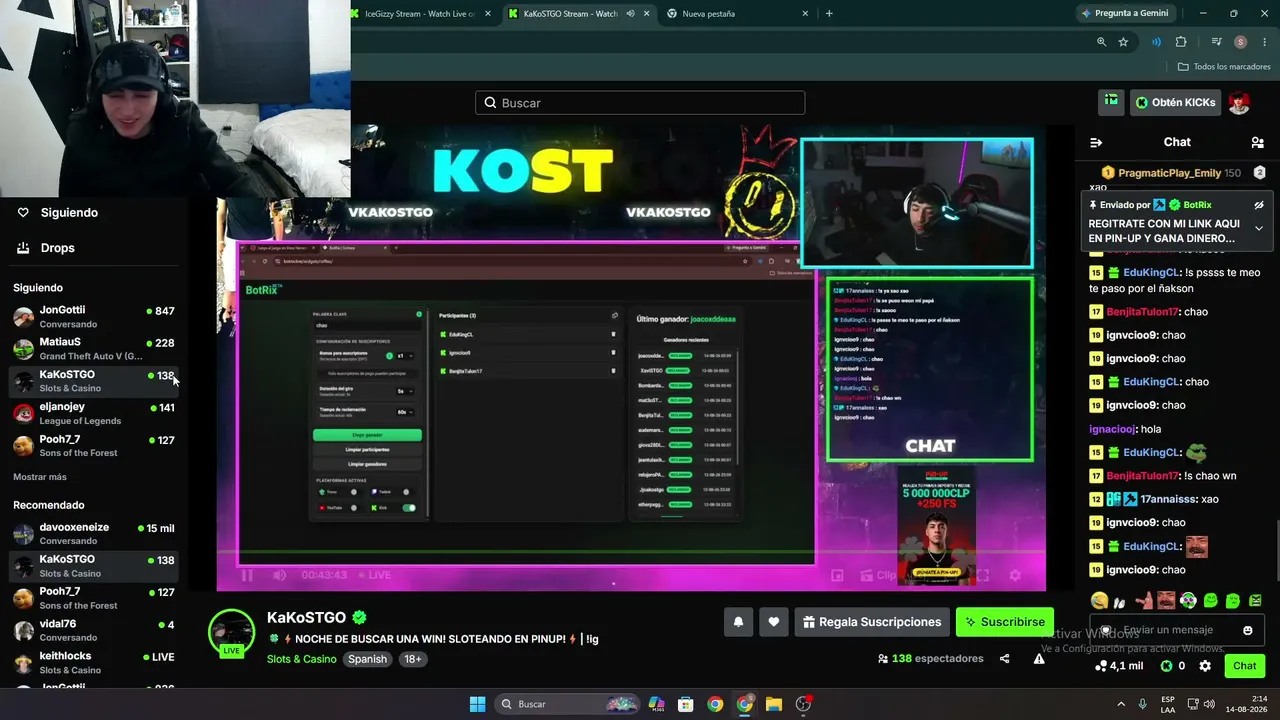Expand the pinned BotRix message chevron
This screenshot has height=720, width=1280.
click(x=1259, y=229)
